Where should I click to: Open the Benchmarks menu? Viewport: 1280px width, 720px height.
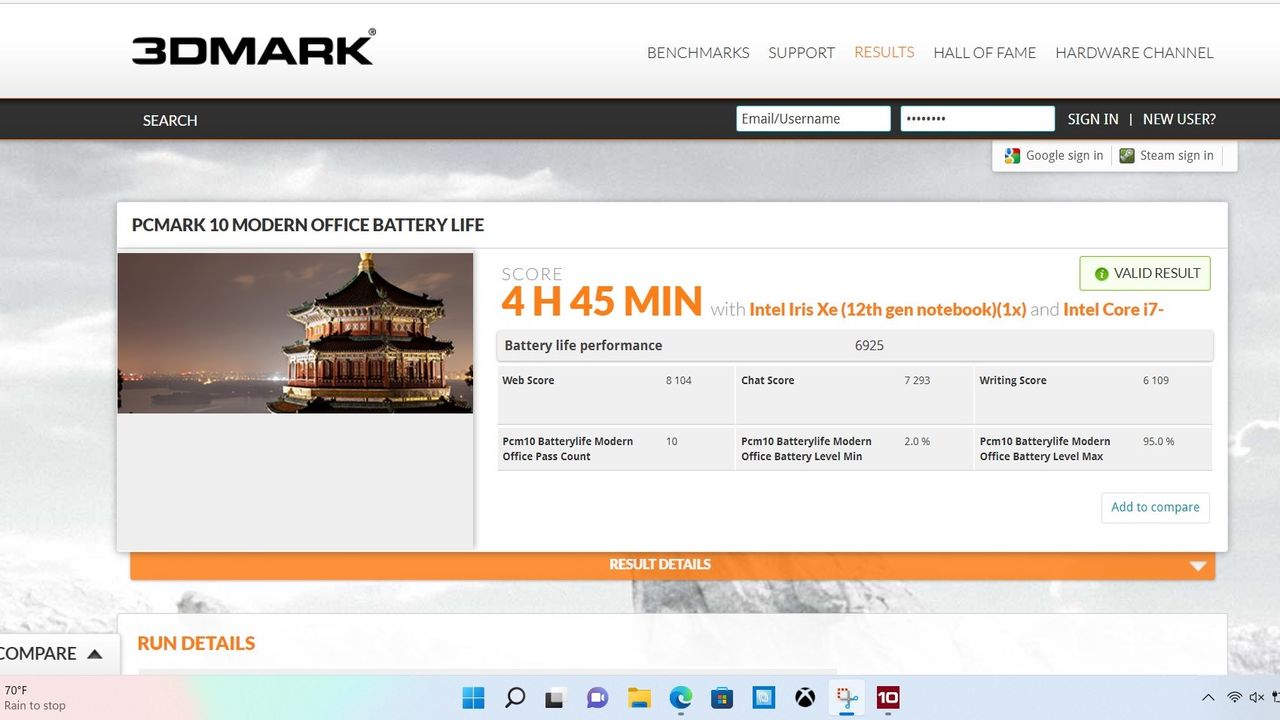(x=698, y=53)
